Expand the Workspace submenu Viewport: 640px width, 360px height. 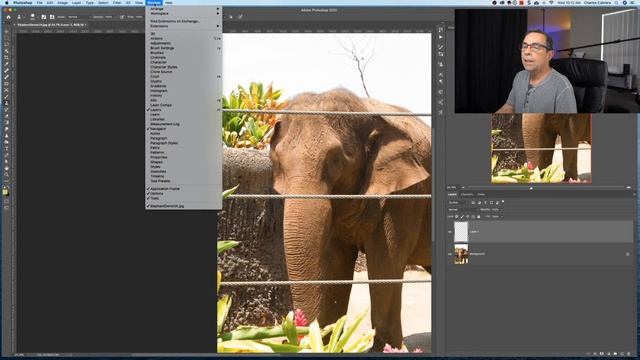coord(184,13)
